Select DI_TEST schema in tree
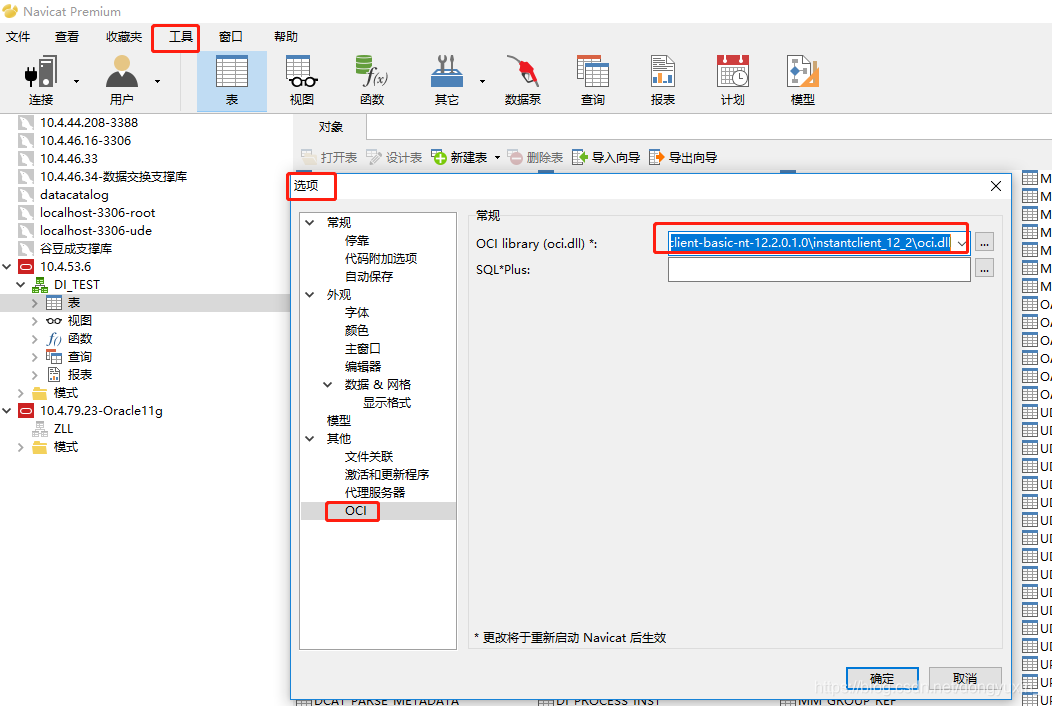 (76, 285)
